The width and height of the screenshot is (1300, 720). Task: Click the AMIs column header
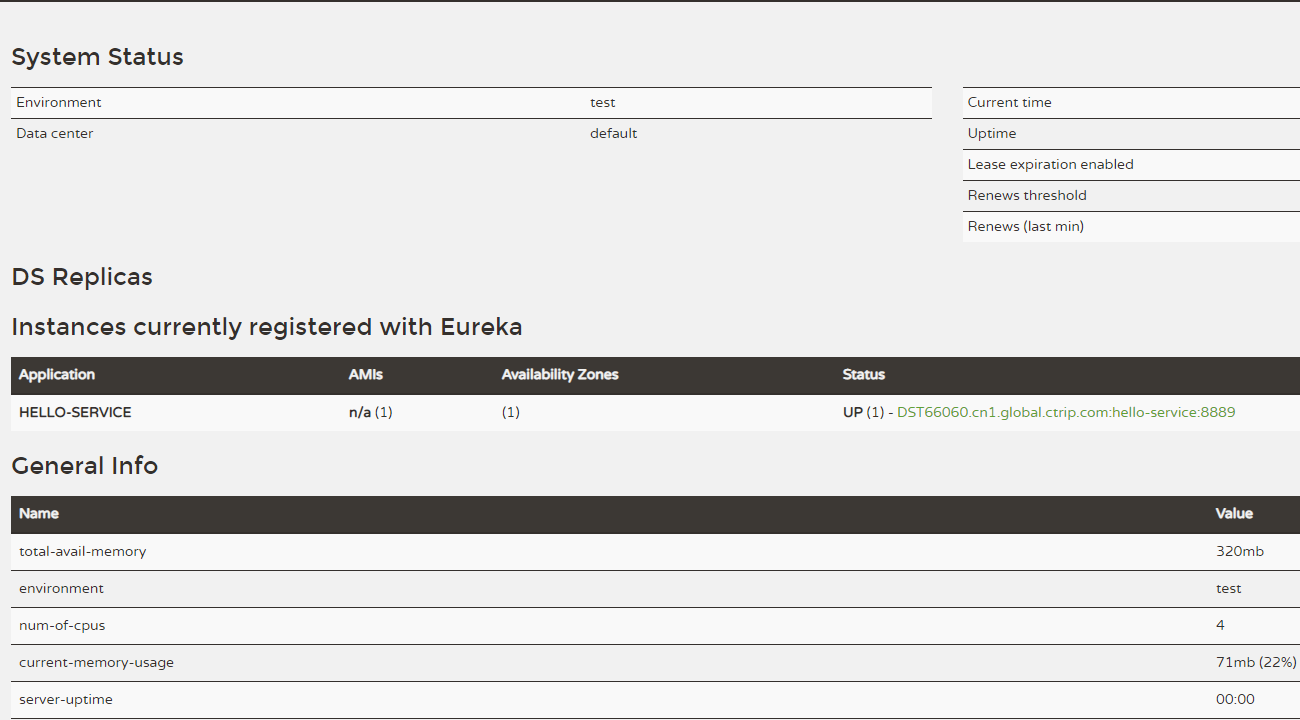pyautogui.click(x=366, y=374)
